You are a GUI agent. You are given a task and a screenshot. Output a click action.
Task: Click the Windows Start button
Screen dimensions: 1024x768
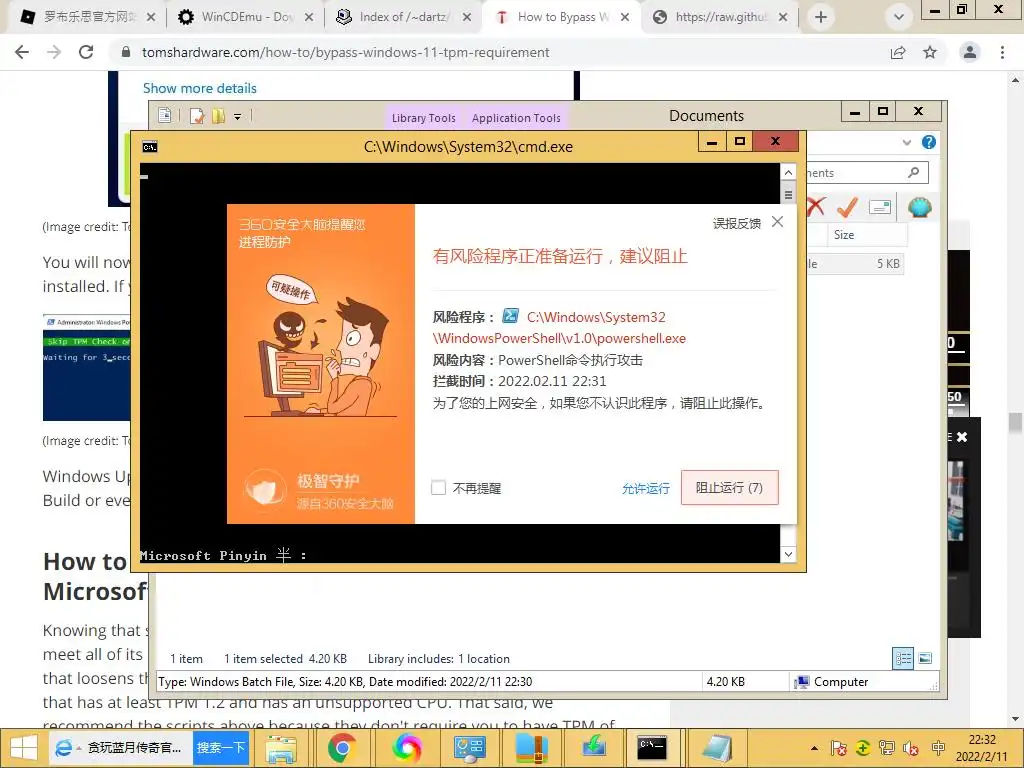tap(24, 747)
